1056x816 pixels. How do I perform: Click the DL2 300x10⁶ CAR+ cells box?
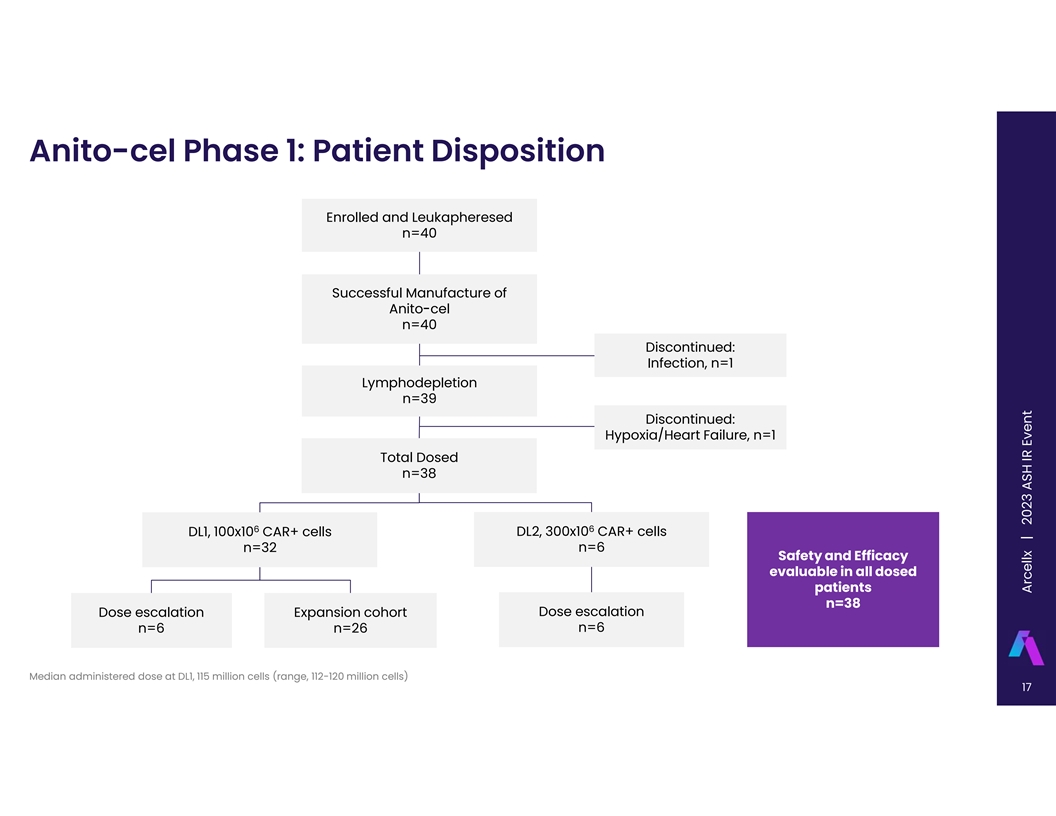591,539
